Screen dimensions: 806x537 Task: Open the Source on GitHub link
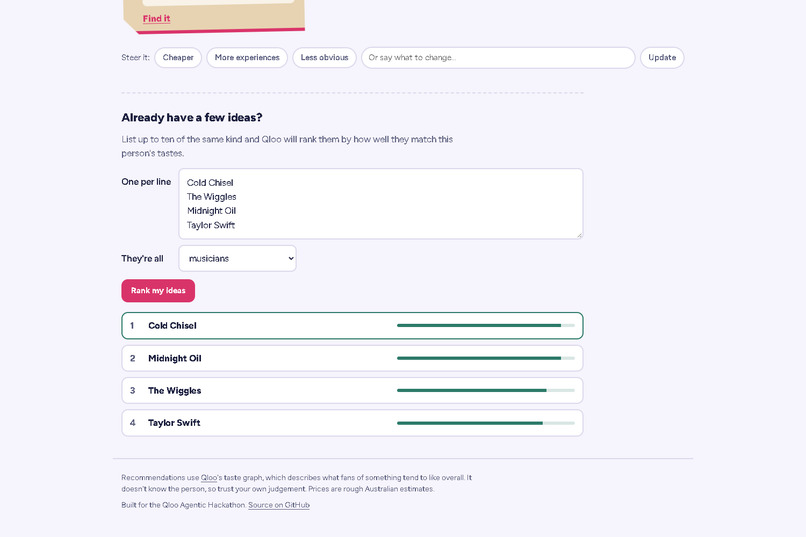click(x=279, y=505)
